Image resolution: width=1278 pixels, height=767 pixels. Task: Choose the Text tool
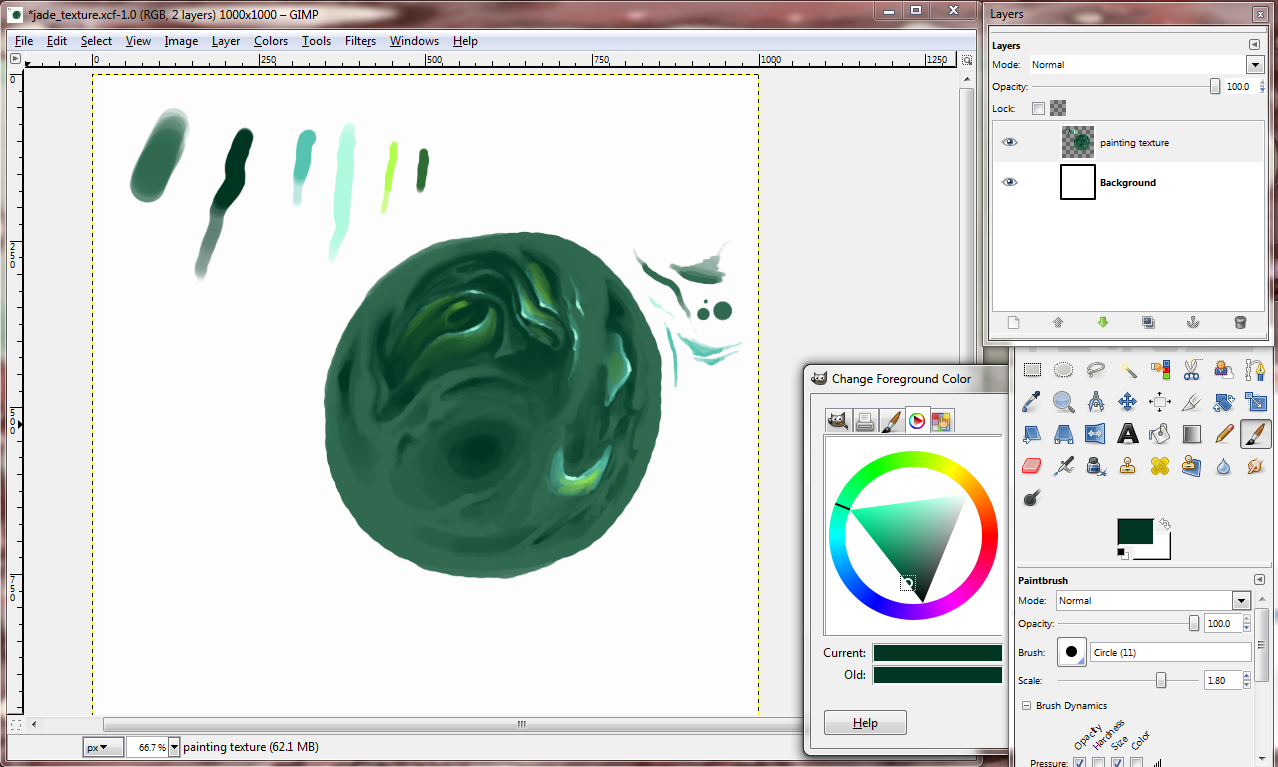(1128, 434)
